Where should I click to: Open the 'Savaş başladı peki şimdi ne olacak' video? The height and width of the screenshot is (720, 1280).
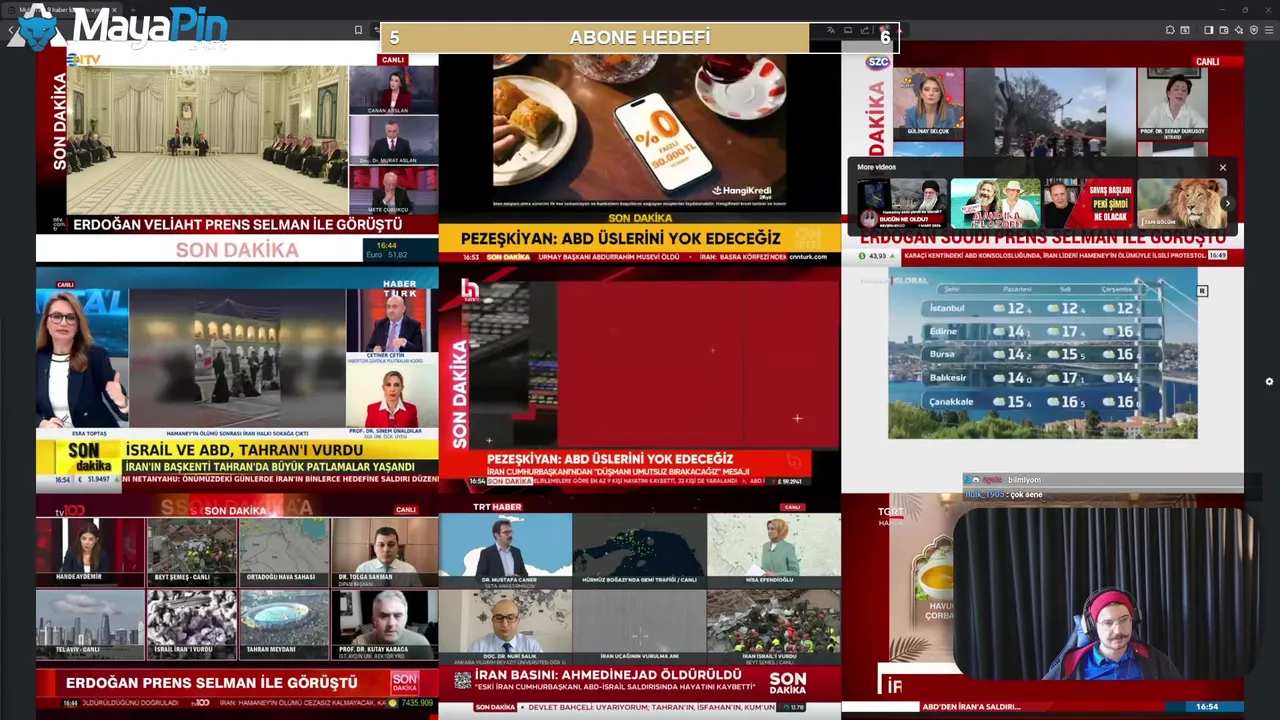coord(1088,203)
